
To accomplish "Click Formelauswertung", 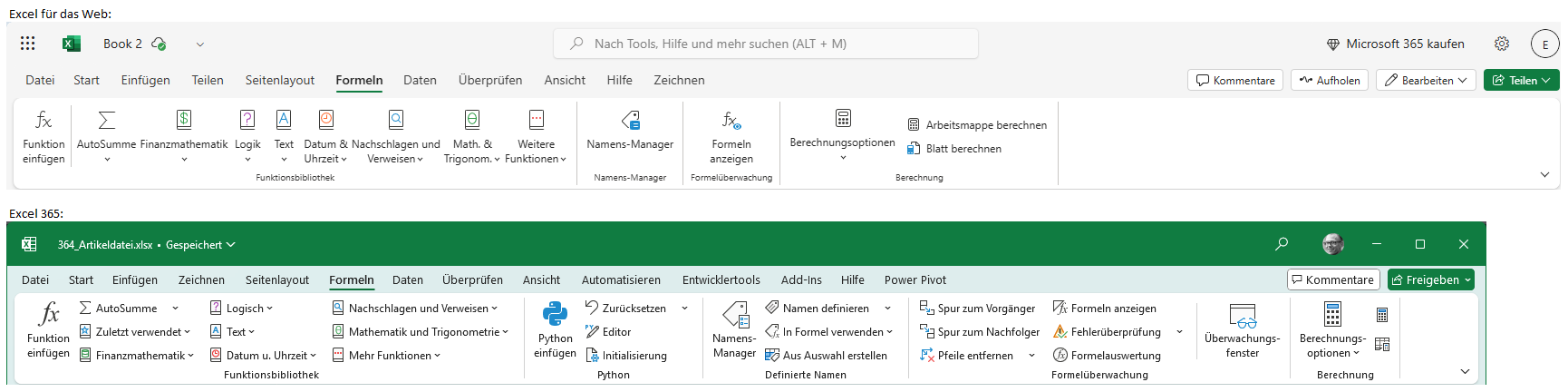I will pyautogui.click(x=1107, y=356).
